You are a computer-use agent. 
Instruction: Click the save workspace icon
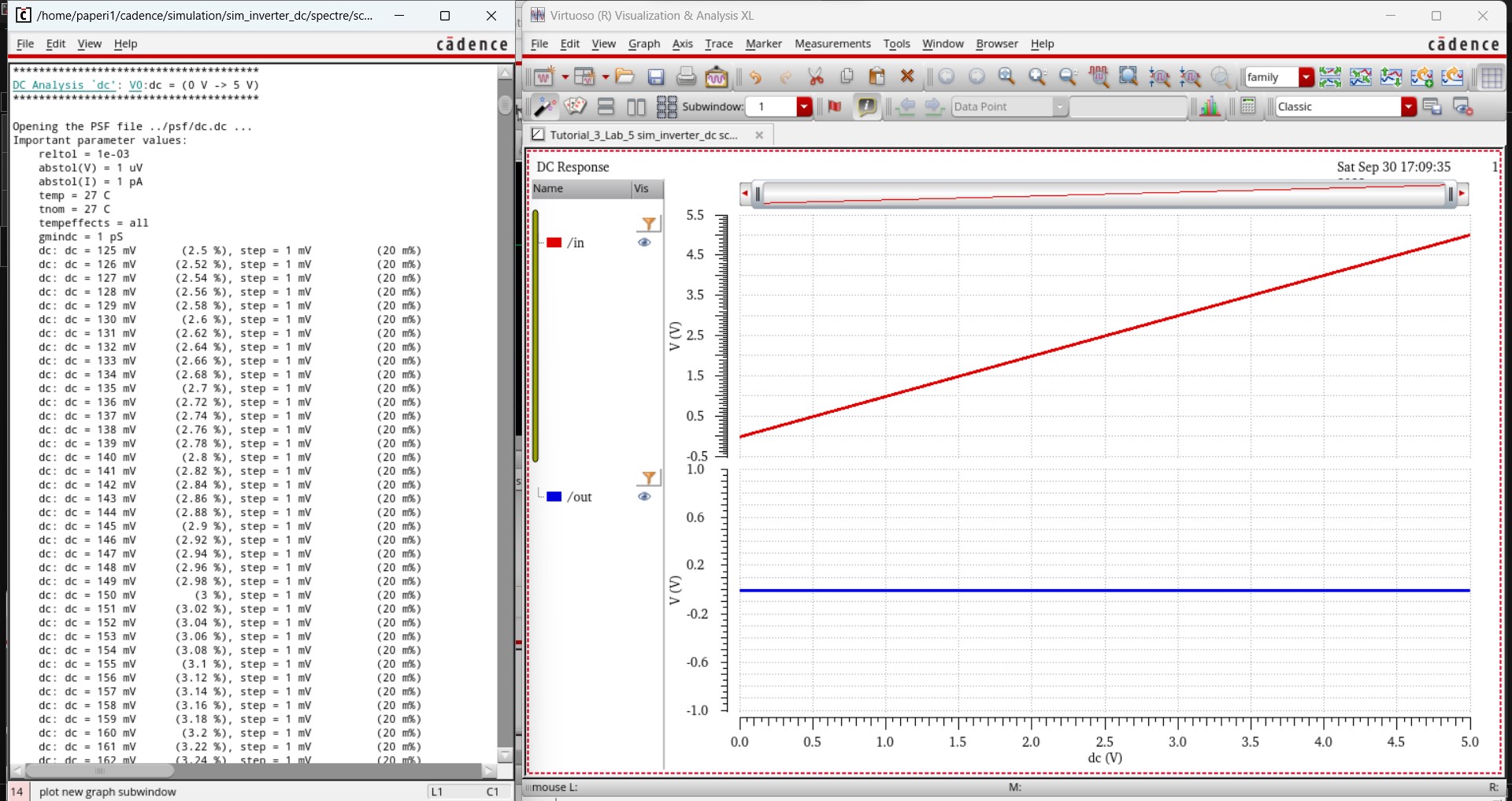point(1432,106)
